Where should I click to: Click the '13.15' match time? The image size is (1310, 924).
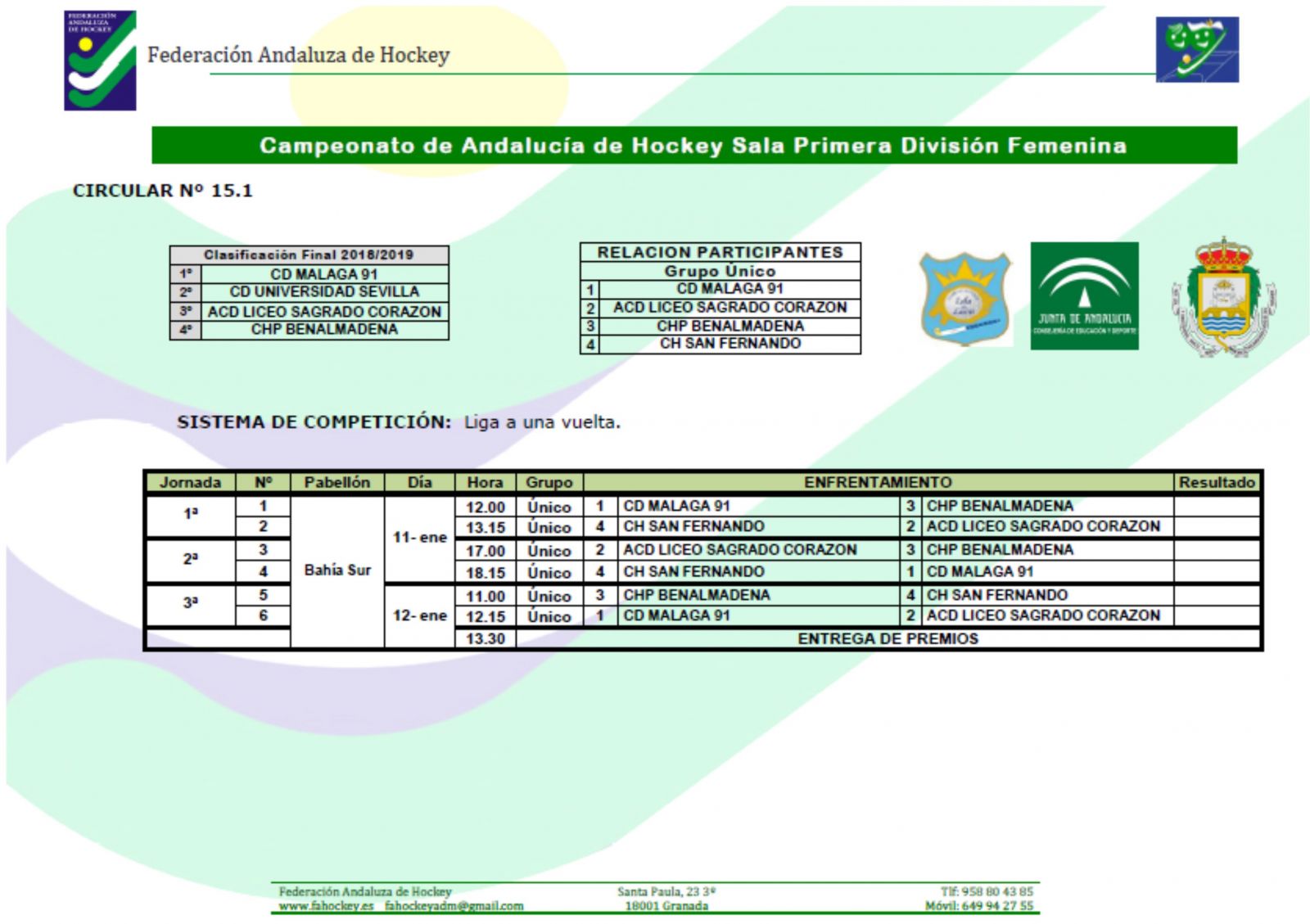pos(486,527)
